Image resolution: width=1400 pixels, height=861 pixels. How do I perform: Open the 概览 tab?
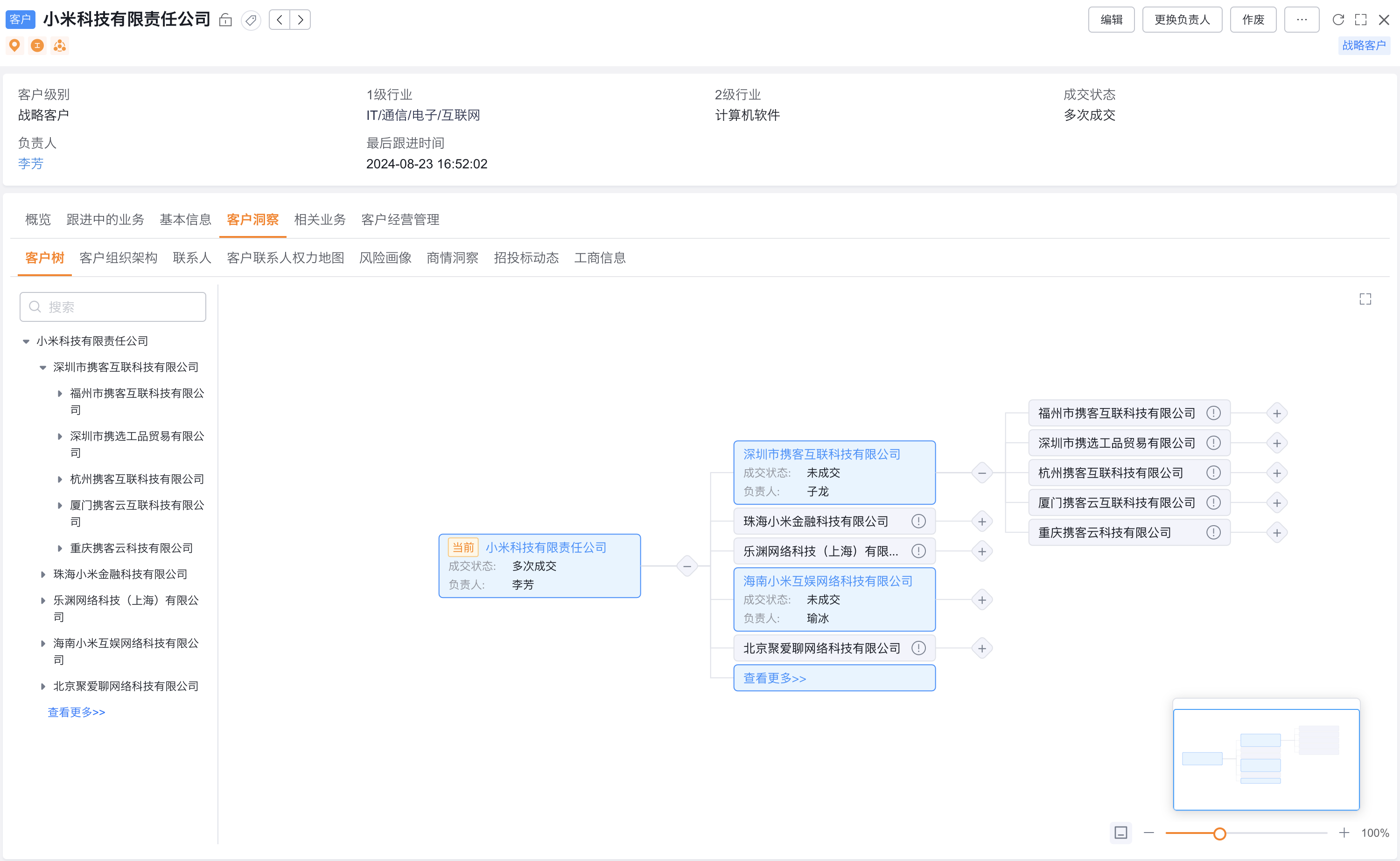(x=38, y=220)
